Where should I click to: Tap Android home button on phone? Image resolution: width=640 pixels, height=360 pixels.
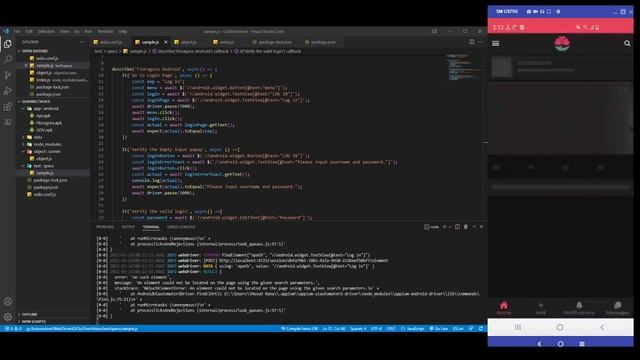point(560,327)
